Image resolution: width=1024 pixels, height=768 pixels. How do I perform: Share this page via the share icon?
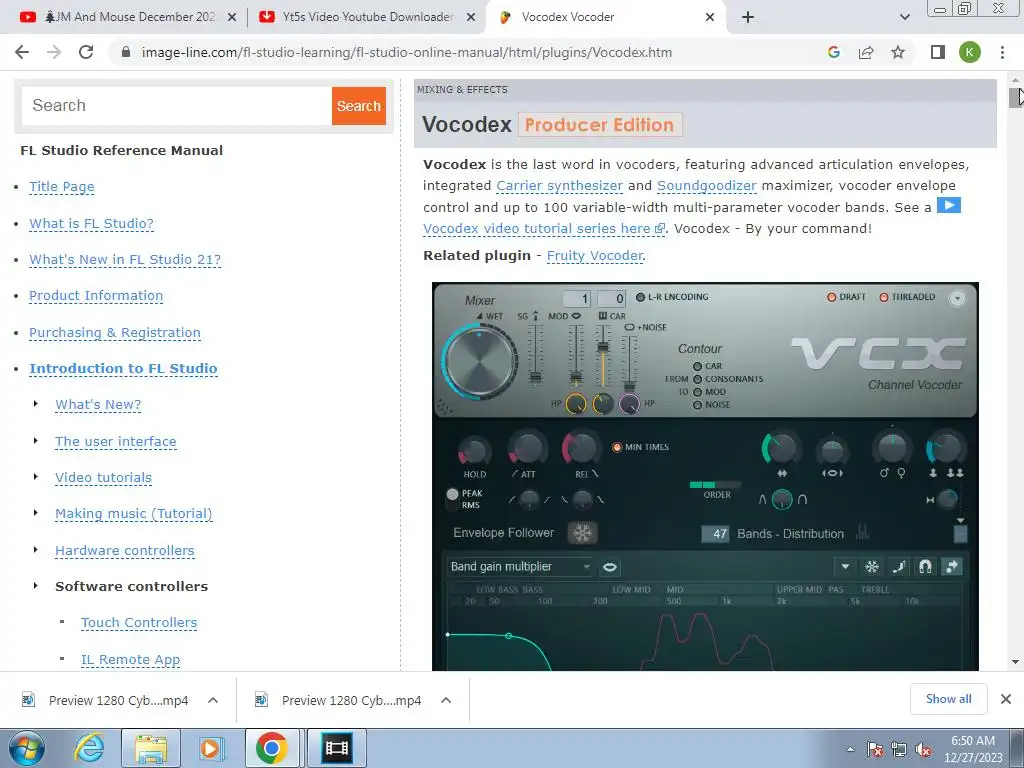(866, 52)
